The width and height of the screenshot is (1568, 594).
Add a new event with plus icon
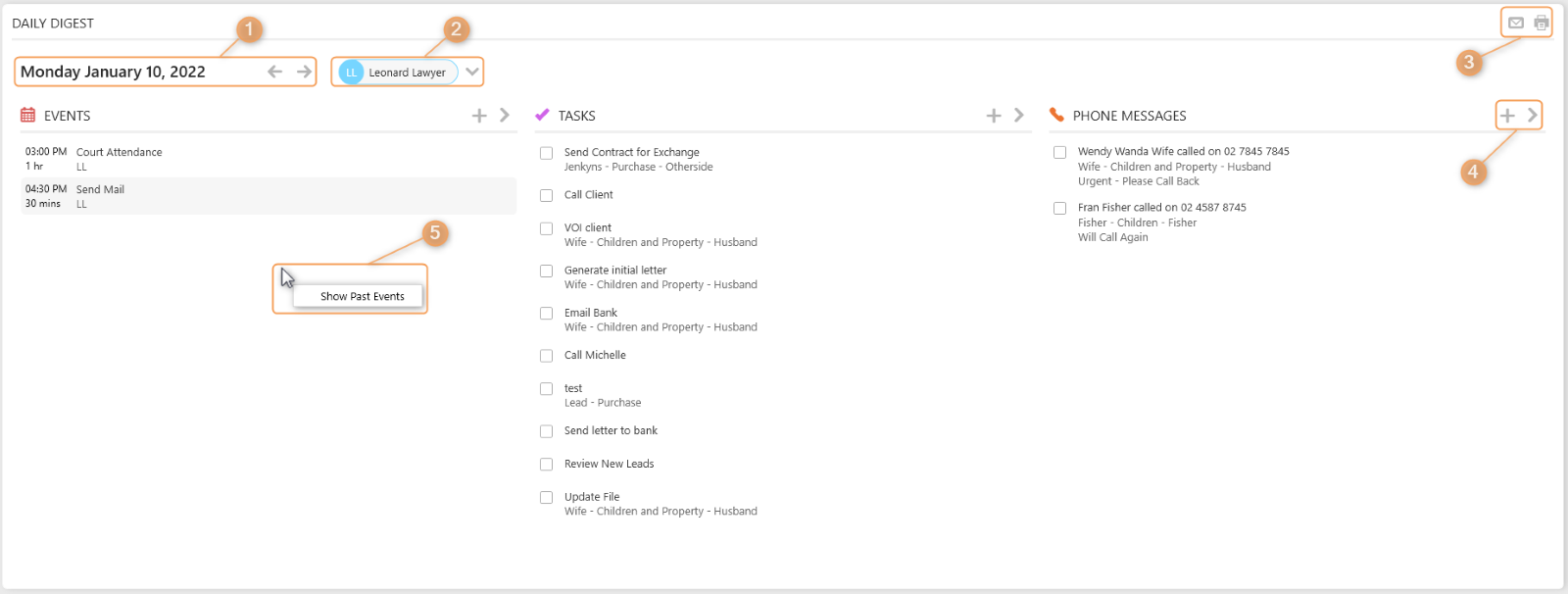click(x=479, y=116)
